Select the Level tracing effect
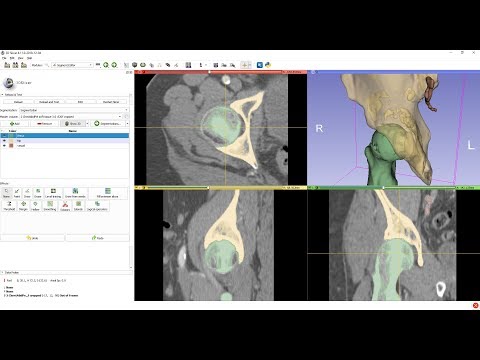Screen dimensions: 480x360 click(x=53, y=193)
